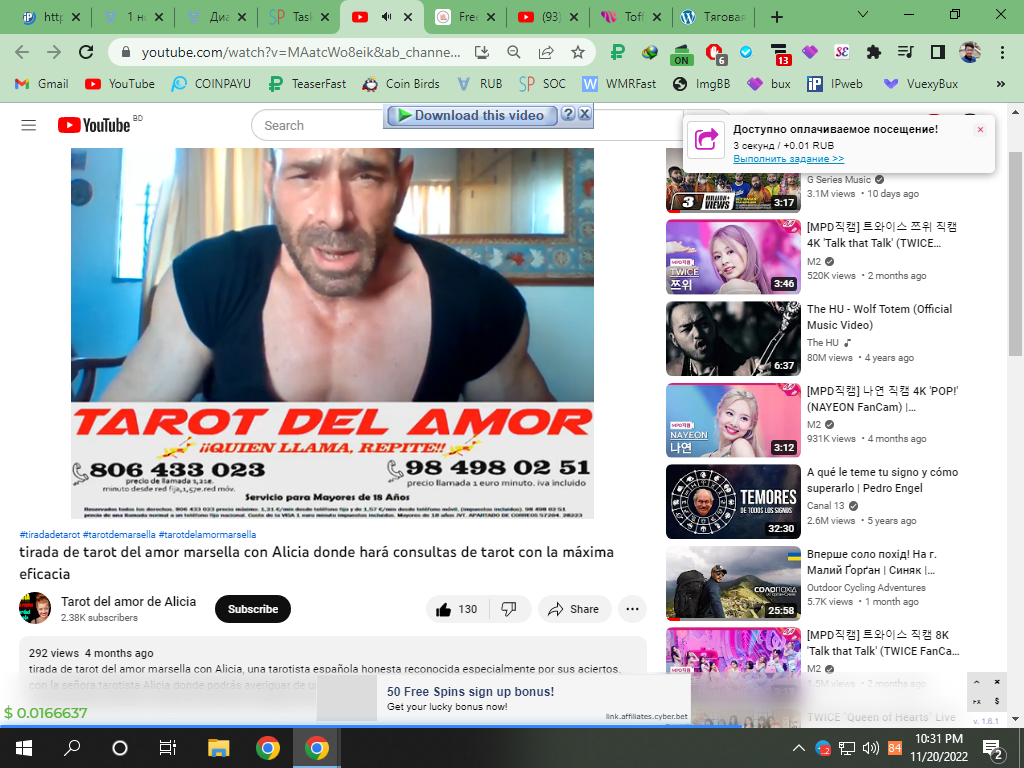Screen dimensions: 1024x768
Task: Click Выполнить задание link in popup
Action: pyautogui.click(x=788, y=159)
